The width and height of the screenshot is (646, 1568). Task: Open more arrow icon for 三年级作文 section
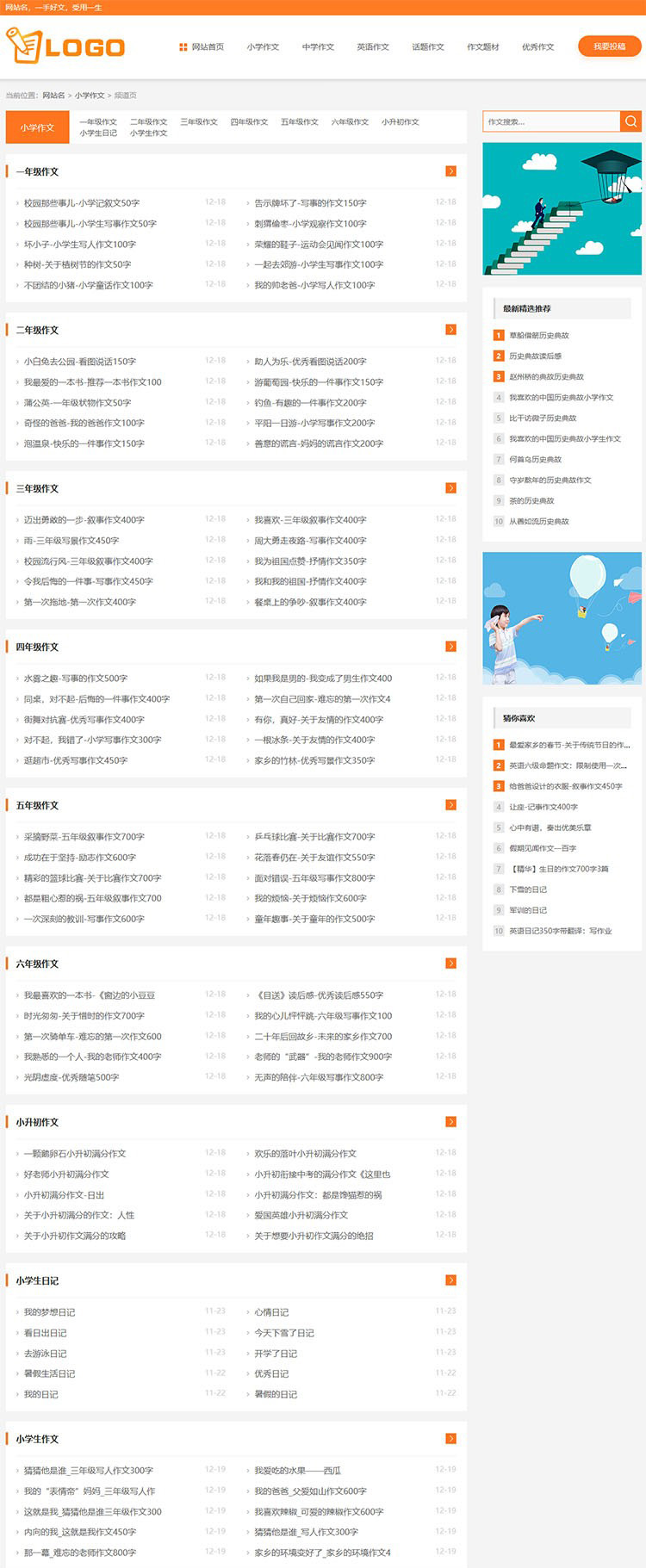(450, 488)
